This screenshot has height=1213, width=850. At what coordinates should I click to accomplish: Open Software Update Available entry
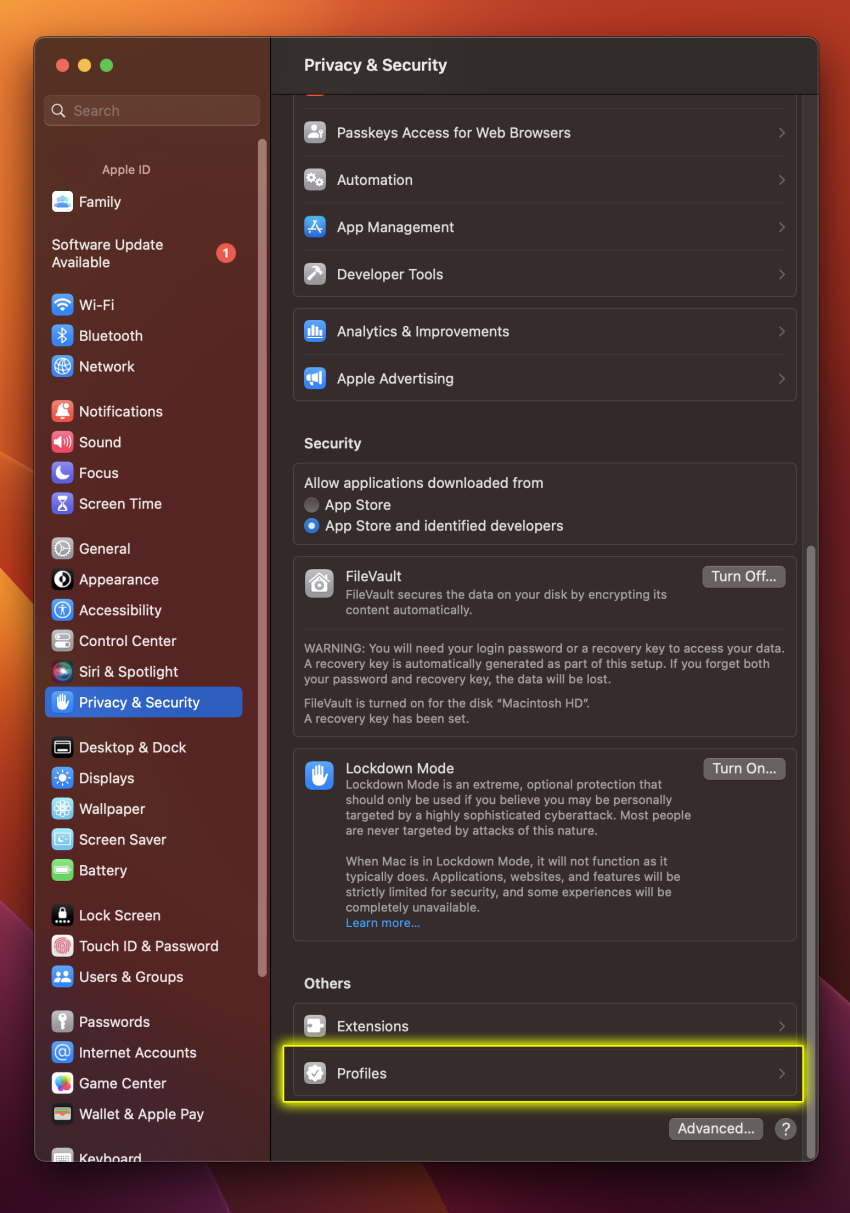coord(144,254)
